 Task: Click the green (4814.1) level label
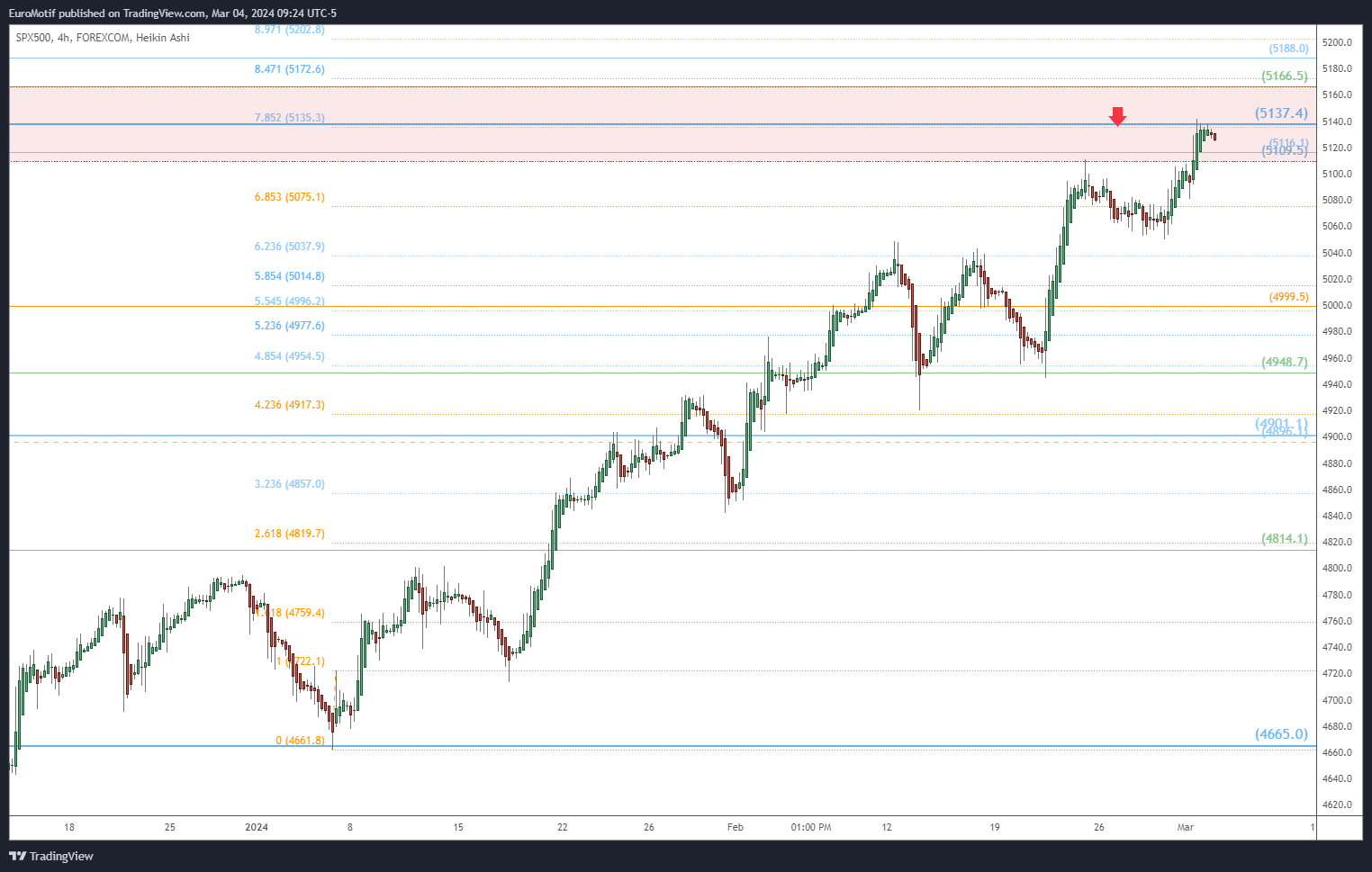point(1285,538)
